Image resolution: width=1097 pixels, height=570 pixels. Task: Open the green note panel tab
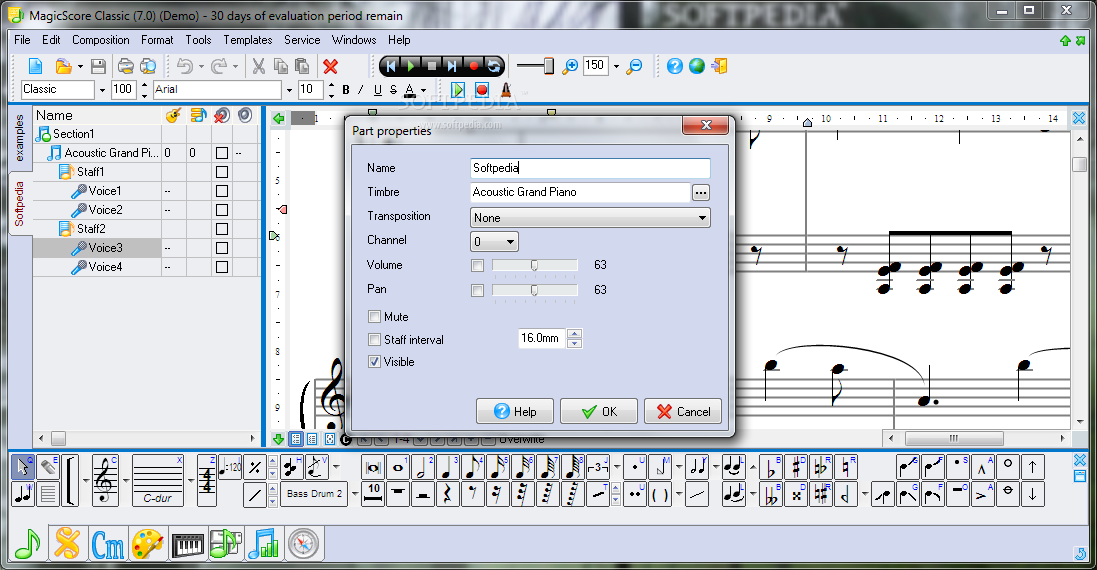point(28,543)
